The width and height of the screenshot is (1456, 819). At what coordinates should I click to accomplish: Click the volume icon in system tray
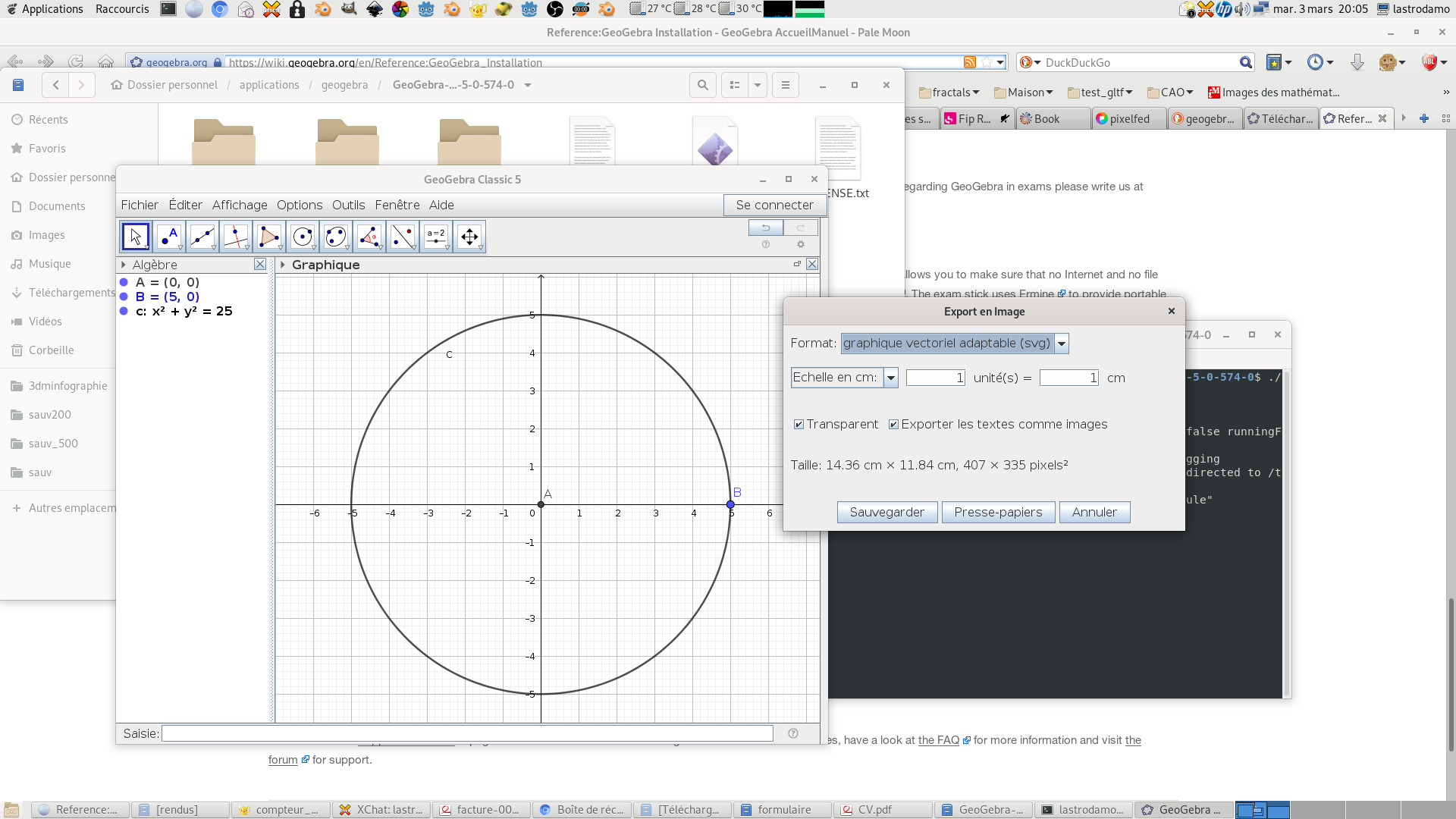[x=1242, y=9]
